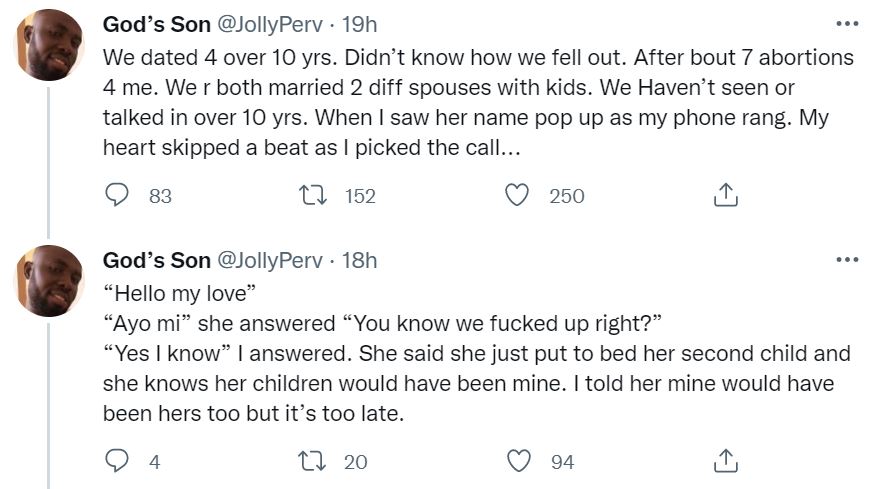This screenshot has height=489, width=872.
Task: Open God's Son profile from second tweet name
Action: [x=156, y=261]
